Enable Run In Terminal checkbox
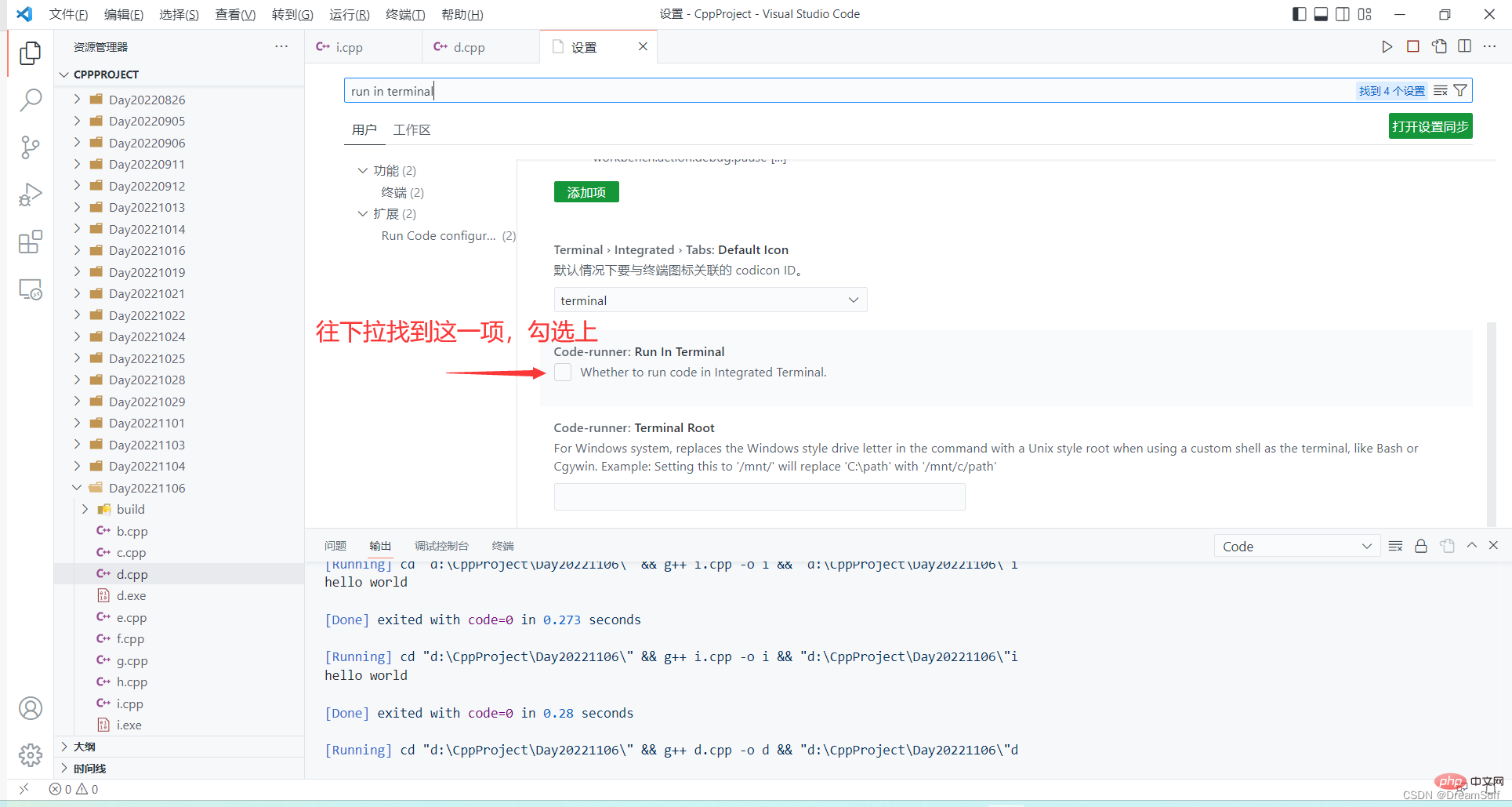The image size is (1512, 807). pyautogui.click(x=563, y=373)
